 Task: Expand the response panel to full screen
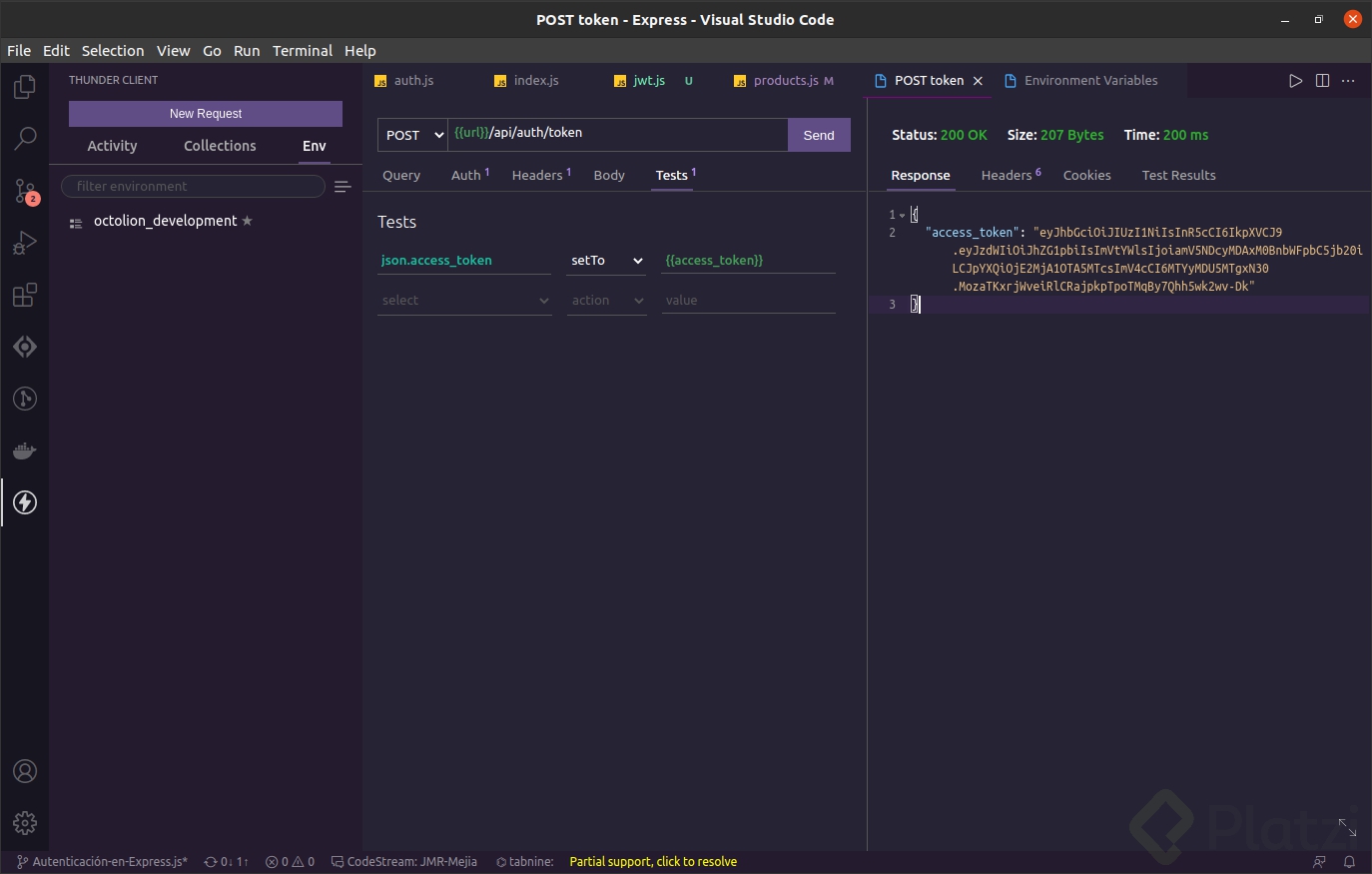point(1347,828)
